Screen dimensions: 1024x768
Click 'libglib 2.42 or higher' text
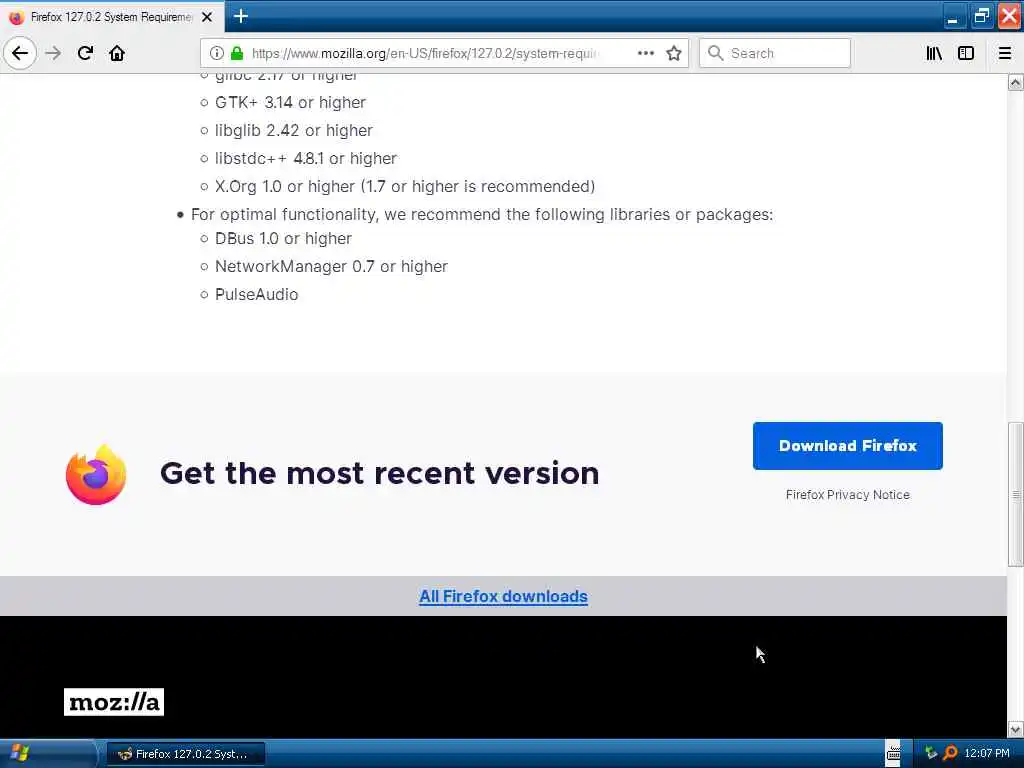[293, 131]
